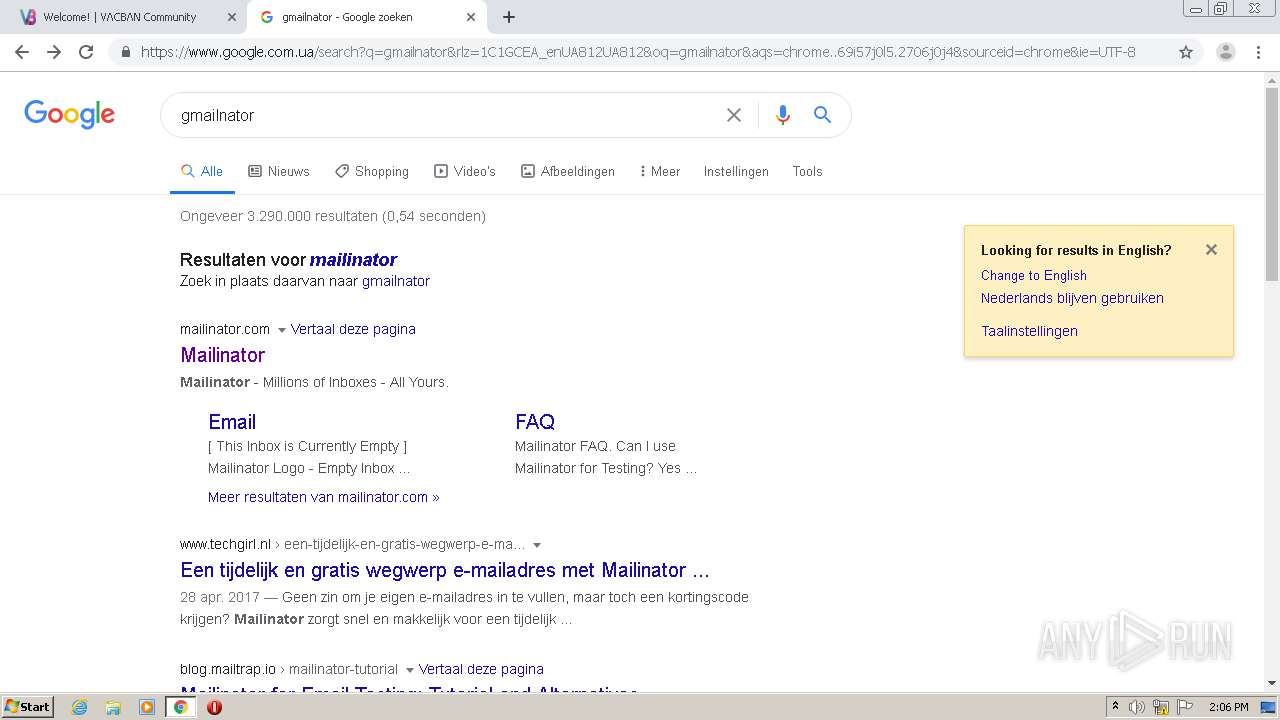The height and width of the screenshot is (720, 1280).
Task: Run search with the magnifier icon
Action: point(822,115)
